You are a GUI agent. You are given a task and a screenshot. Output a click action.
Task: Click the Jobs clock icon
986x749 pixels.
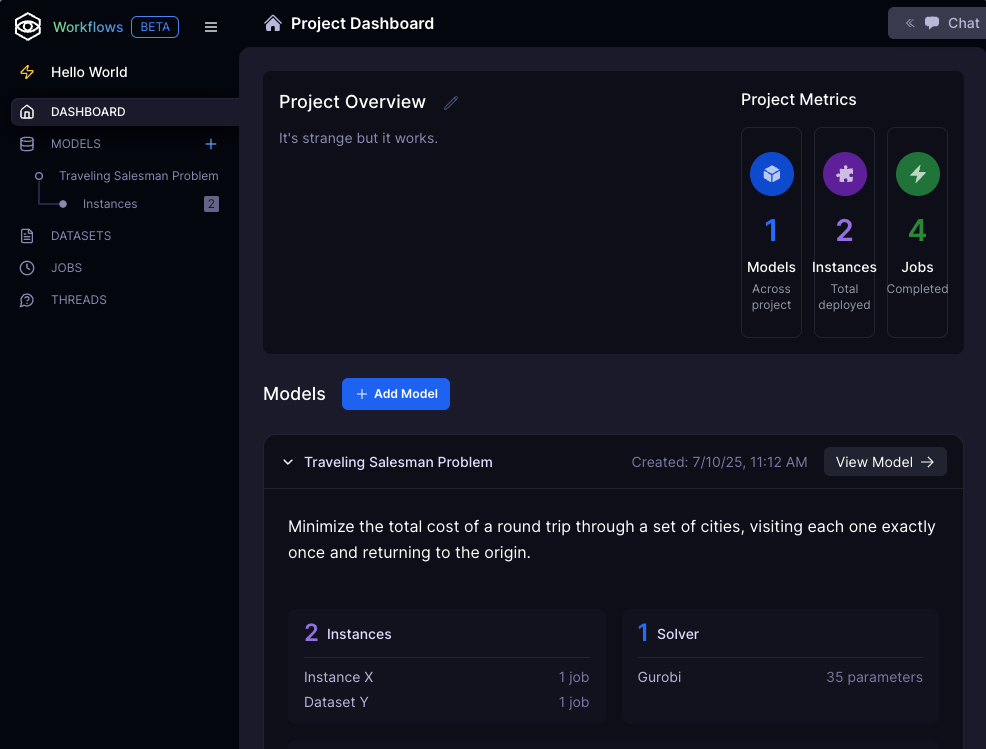[x=27, y=268]
